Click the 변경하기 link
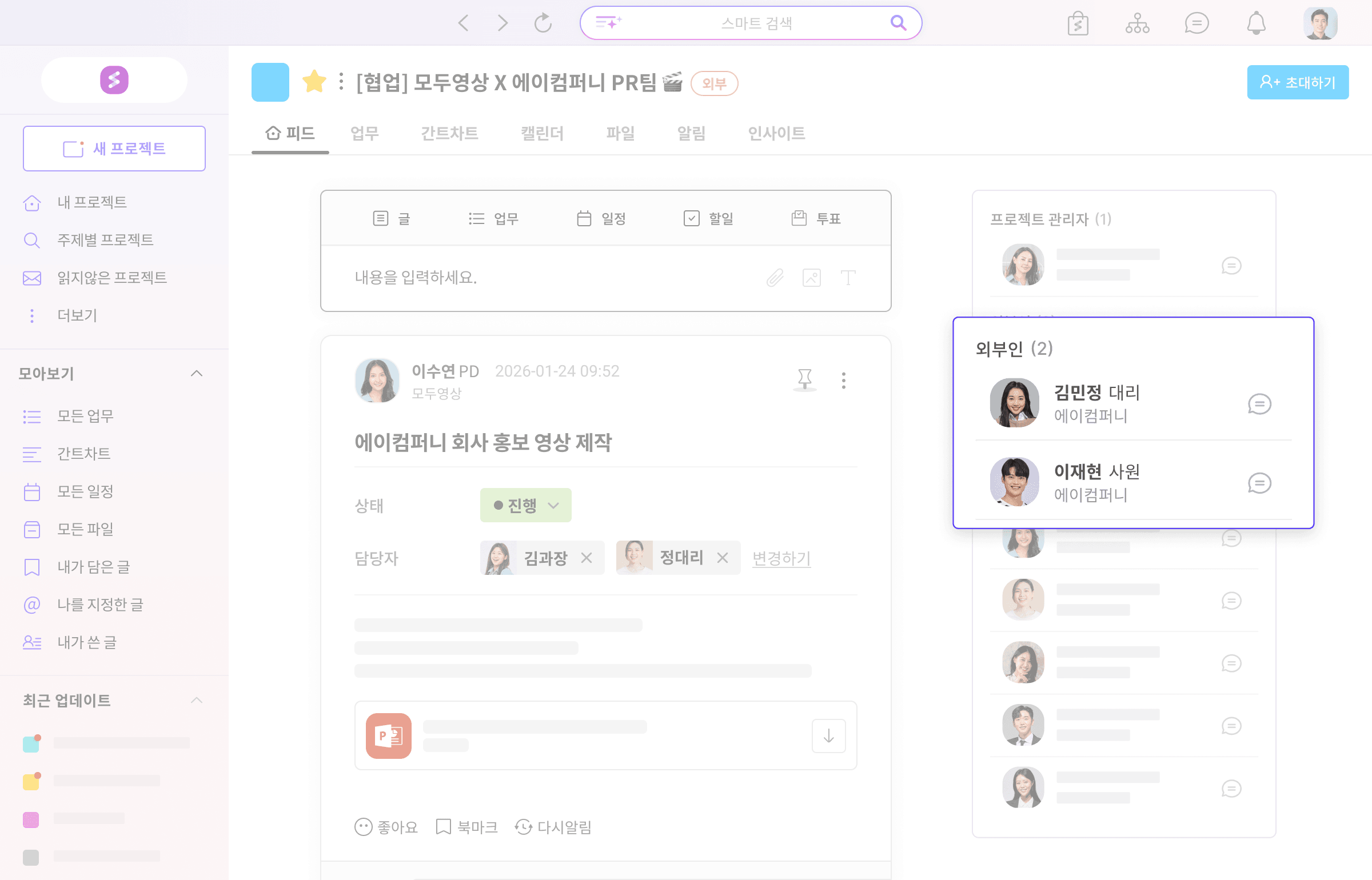 point(781,558)
